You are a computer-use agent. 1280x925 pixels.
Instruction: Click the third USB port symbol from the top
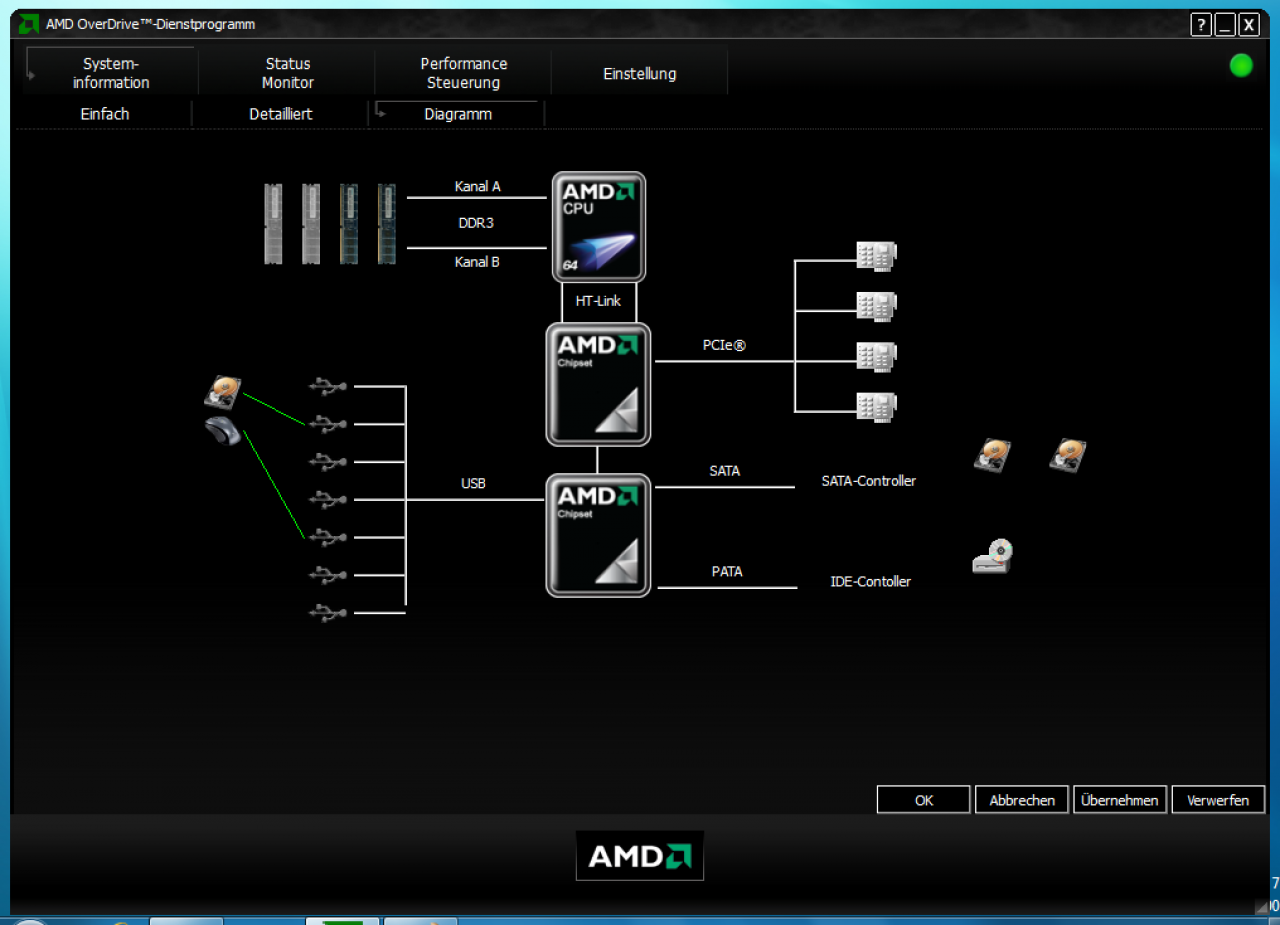(x=329, y=461)
